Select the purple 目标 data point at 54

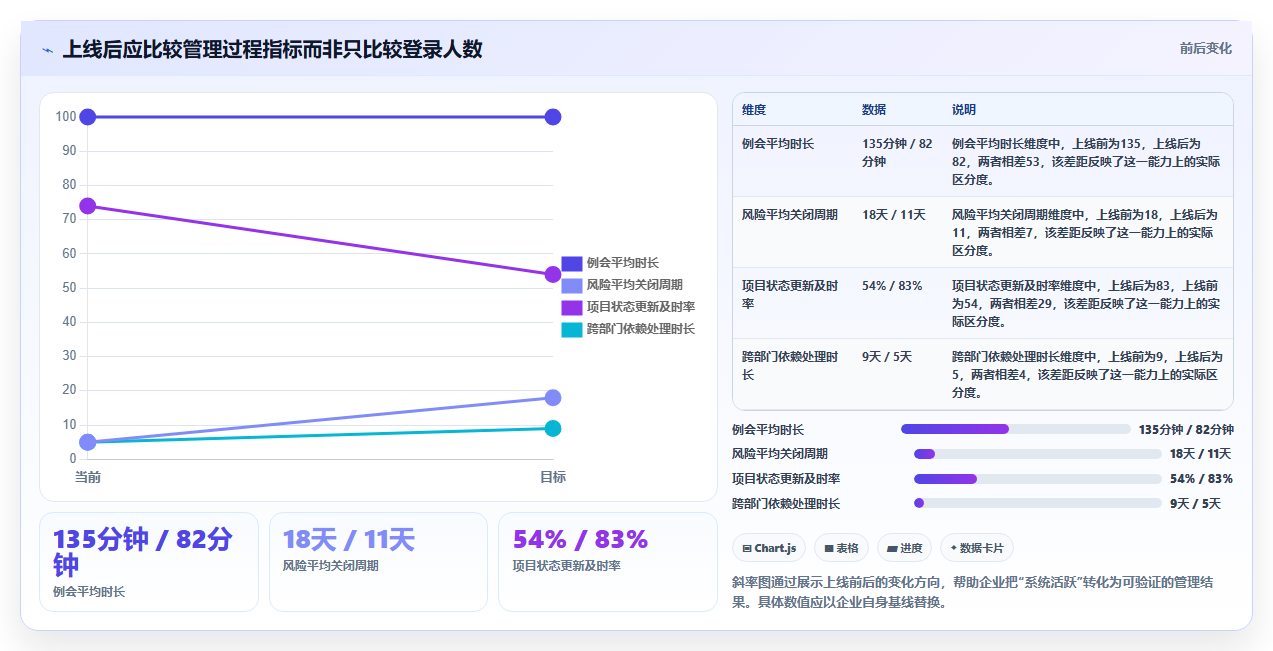pyautogui.click(x=552, y=274)
